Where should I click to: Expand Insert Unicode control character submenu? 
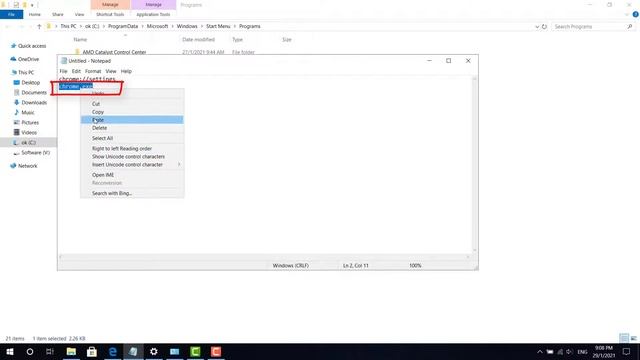132,164
